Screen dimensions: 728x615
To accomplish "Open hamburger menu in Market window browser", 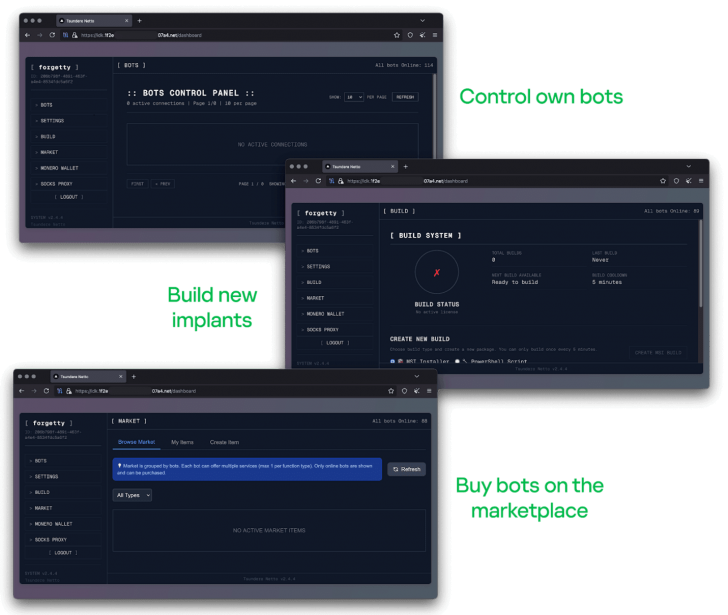I will click(x=429, y=391).
